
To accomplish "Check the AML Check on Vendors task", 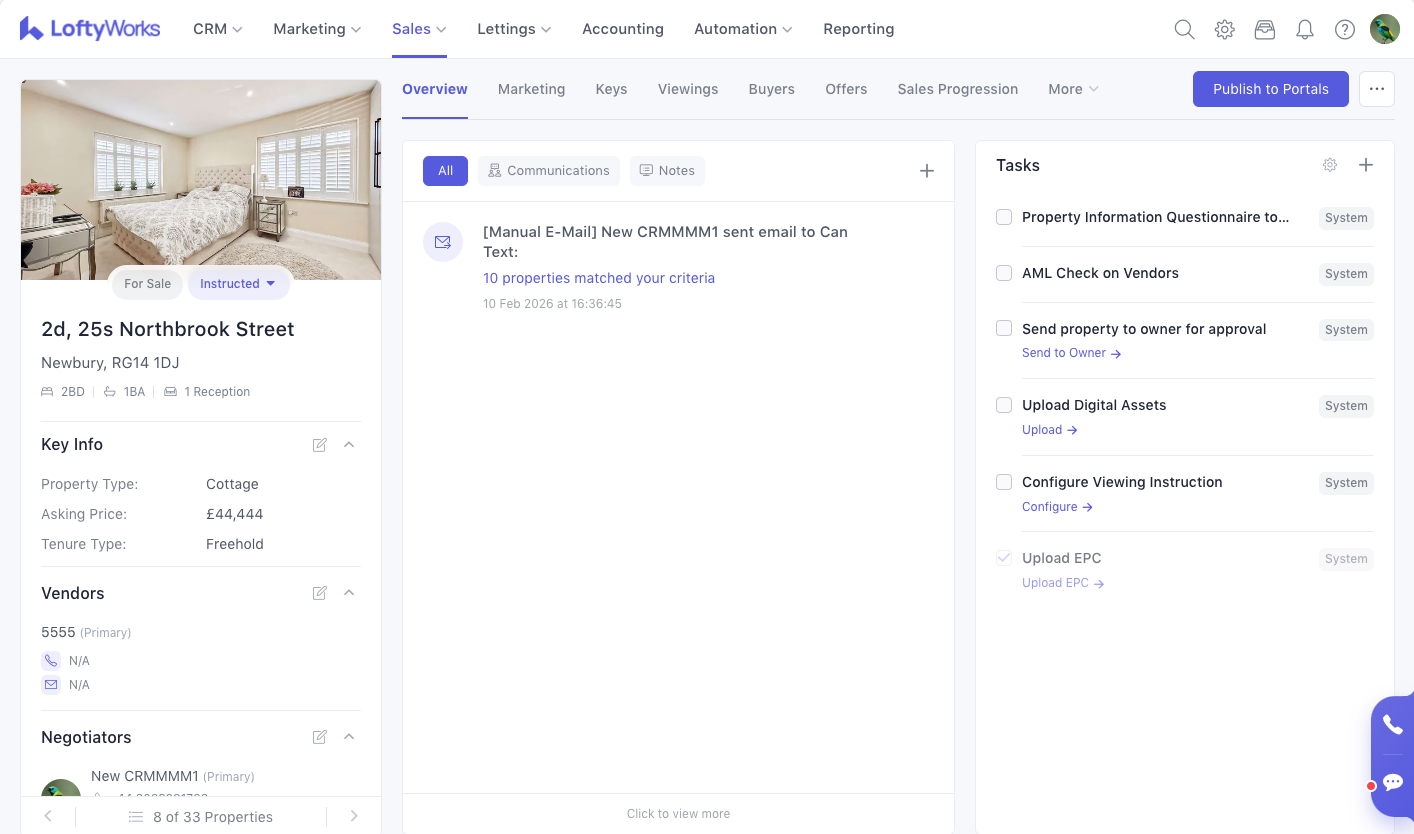I will point(1004,273).
